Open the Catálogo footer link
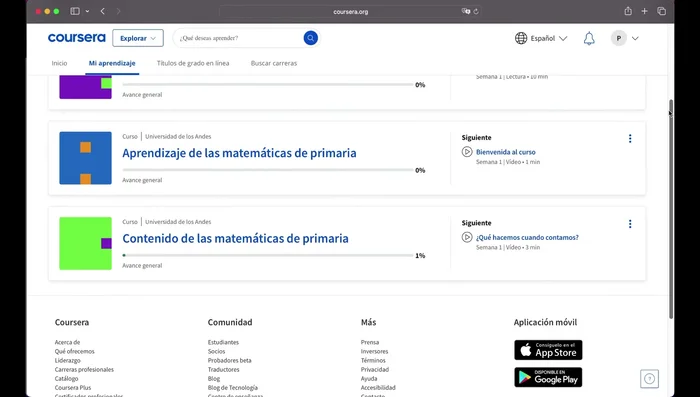The image size is (700, 397). pos(66,378)
